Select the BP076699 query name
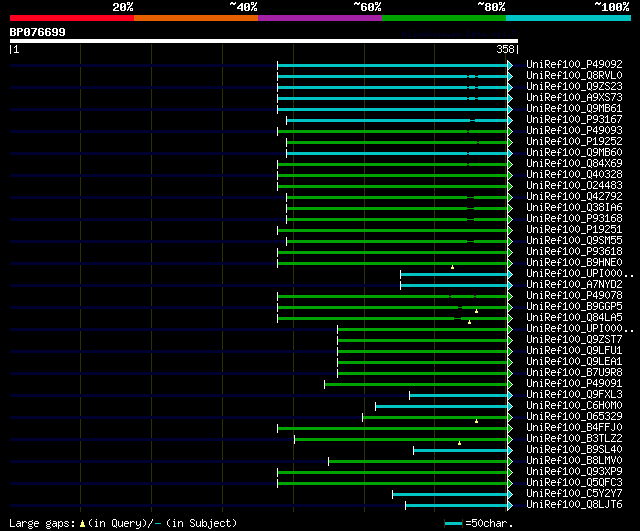 pyautogui.click(x=38, y=32)
